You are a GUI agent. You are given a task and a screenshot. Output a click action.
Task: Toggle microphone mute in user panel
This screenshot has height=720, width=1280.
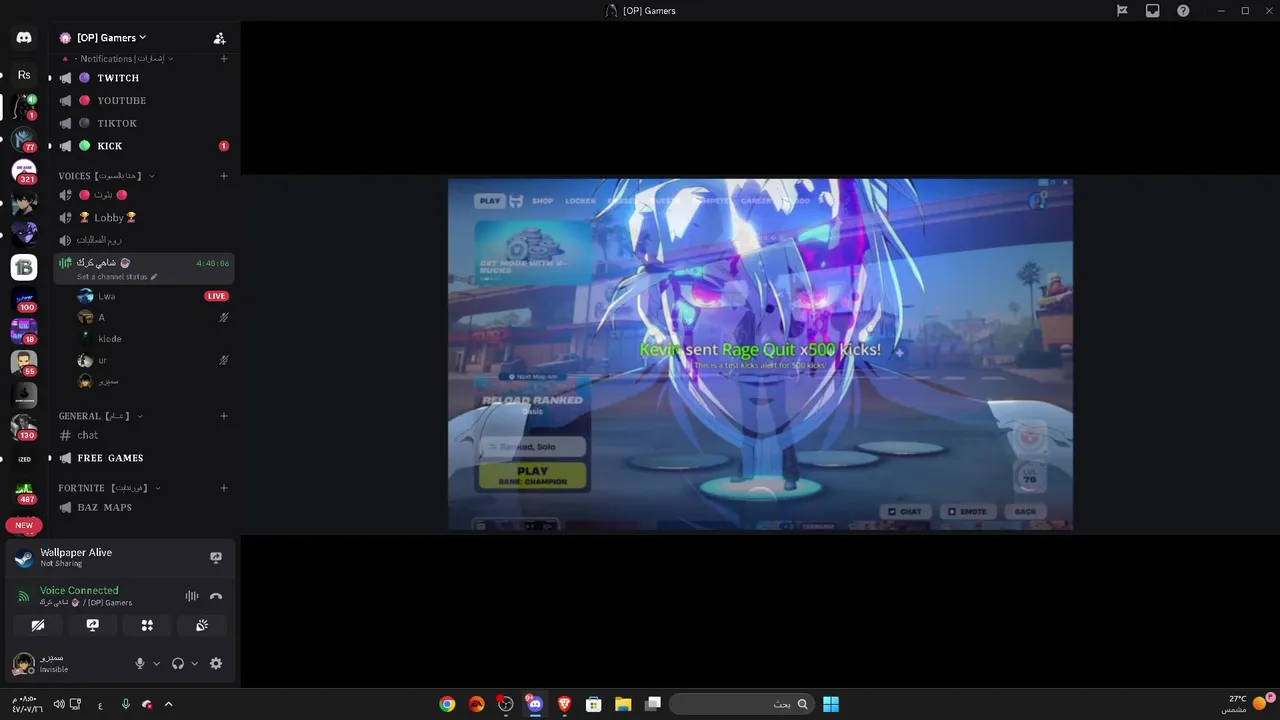click(140, 663)
